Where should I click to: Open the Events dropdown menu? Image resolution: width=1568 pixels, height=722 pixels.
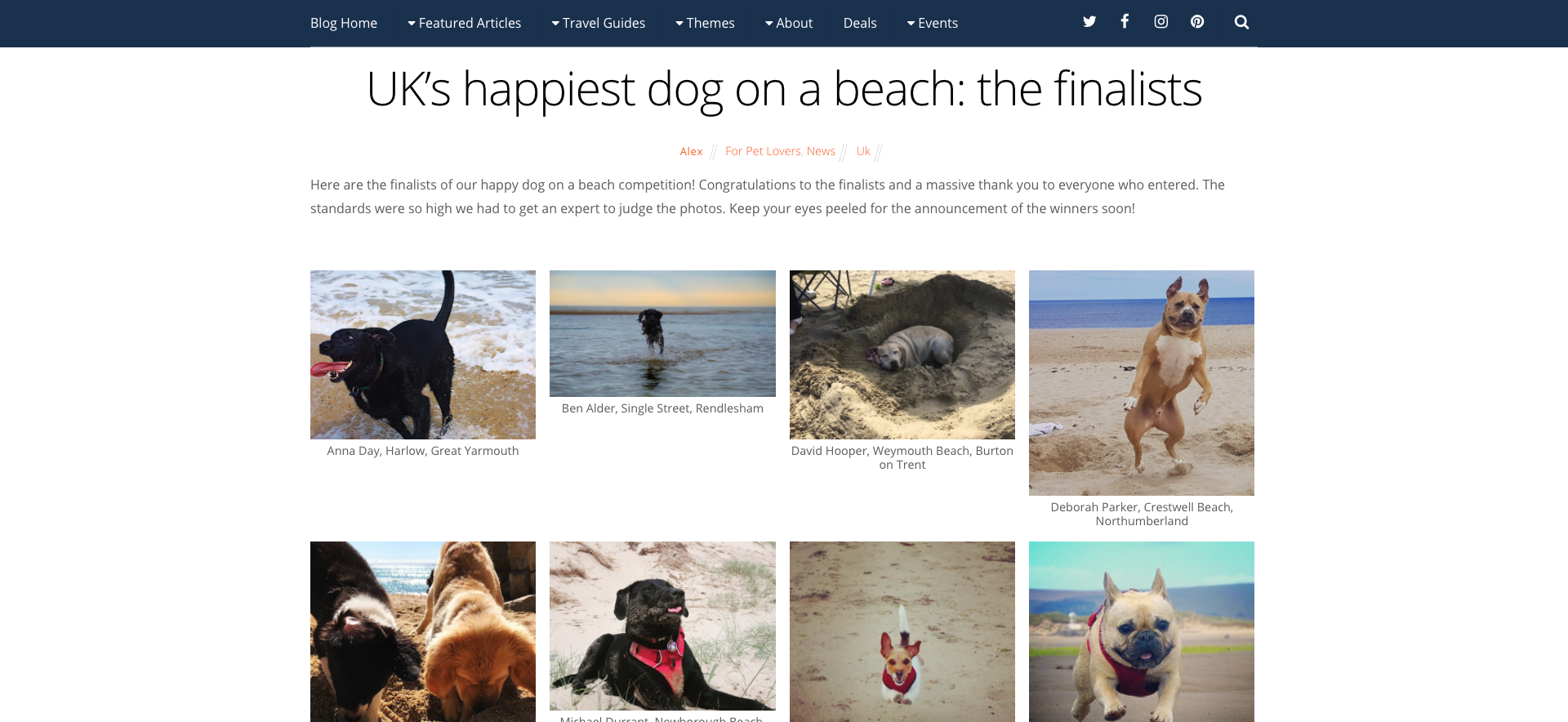[x=932, y=23]
